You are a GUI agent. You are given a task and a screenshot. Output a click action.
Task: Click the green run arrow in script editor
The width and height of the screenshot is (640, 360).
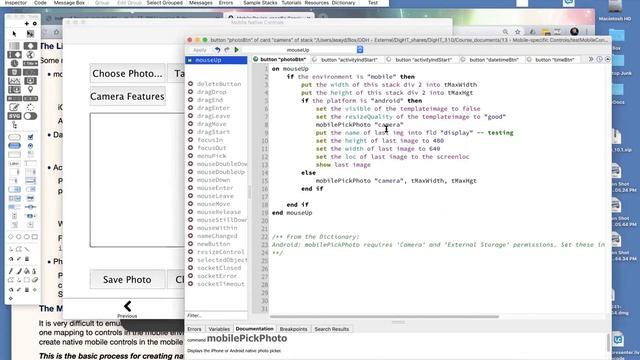(236, 50)
